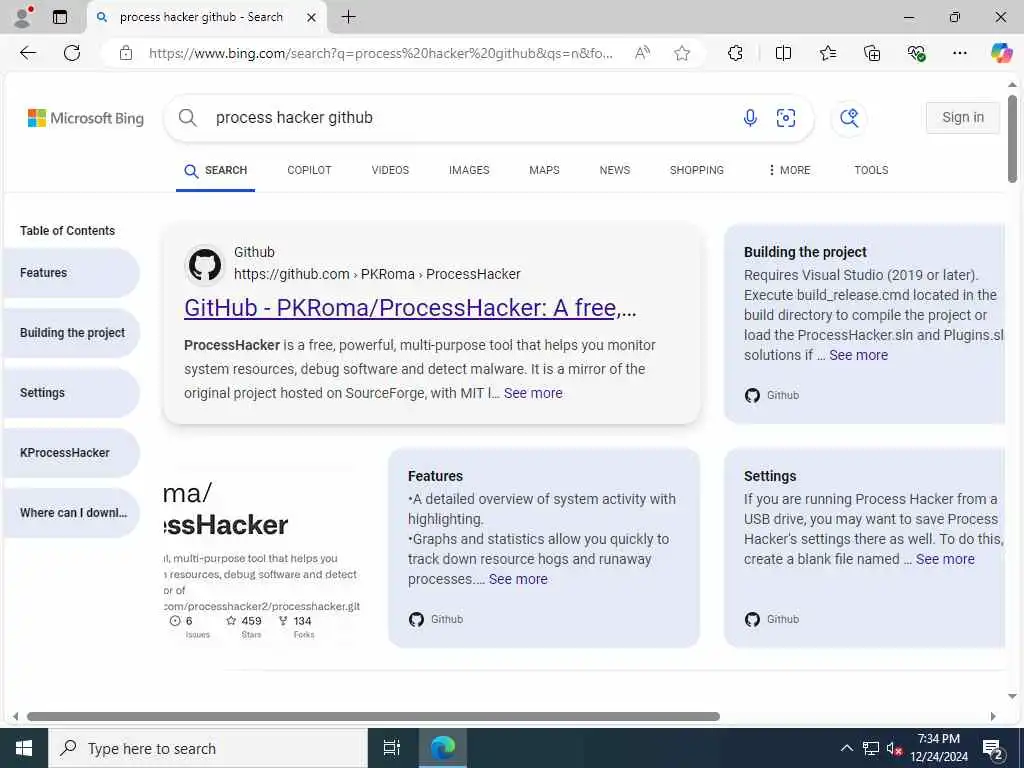Screen dimensions: 1024x768
Task: Switch to NEWS tab
Action: click(615, 170)
